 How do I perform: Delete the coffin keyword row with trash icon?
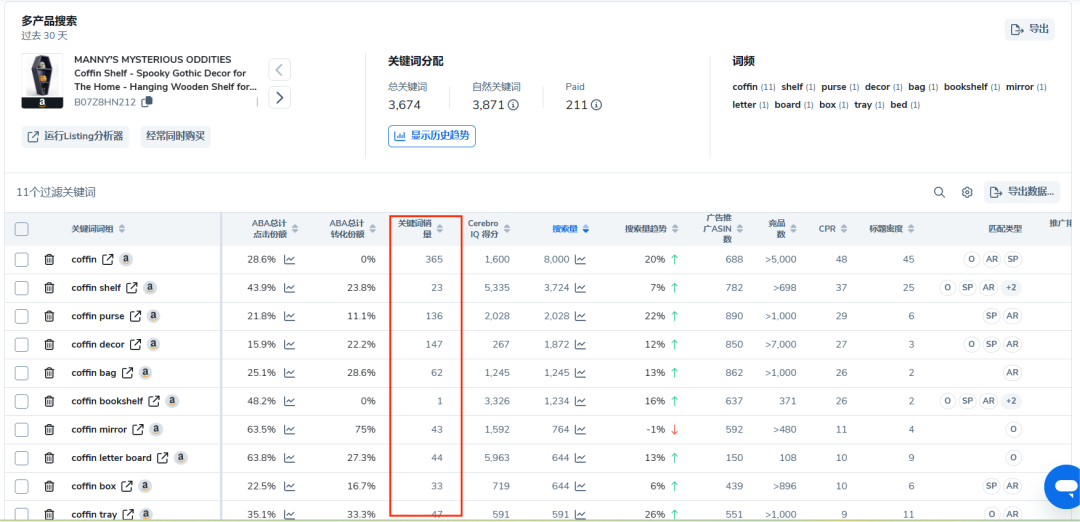[49, 260]
